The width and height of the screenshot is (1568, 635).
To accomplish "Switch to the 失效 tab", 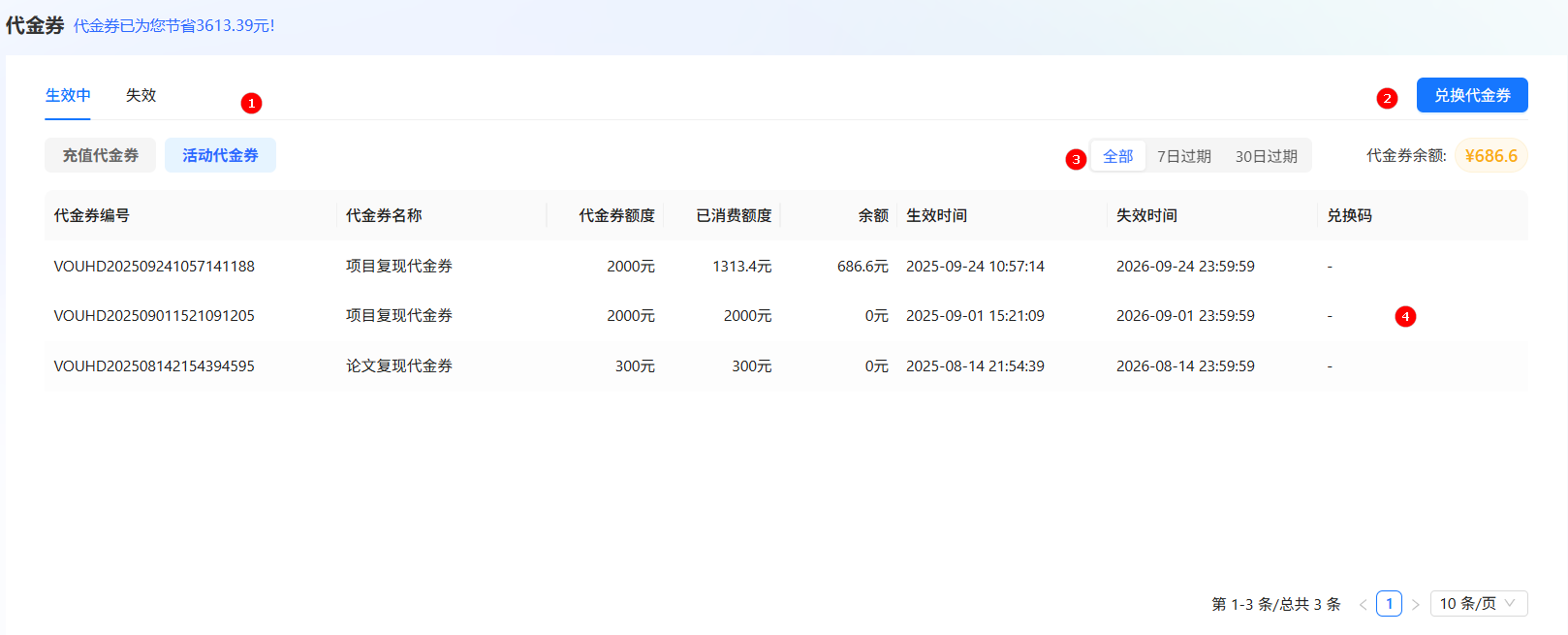I will (x=141, y=95).
